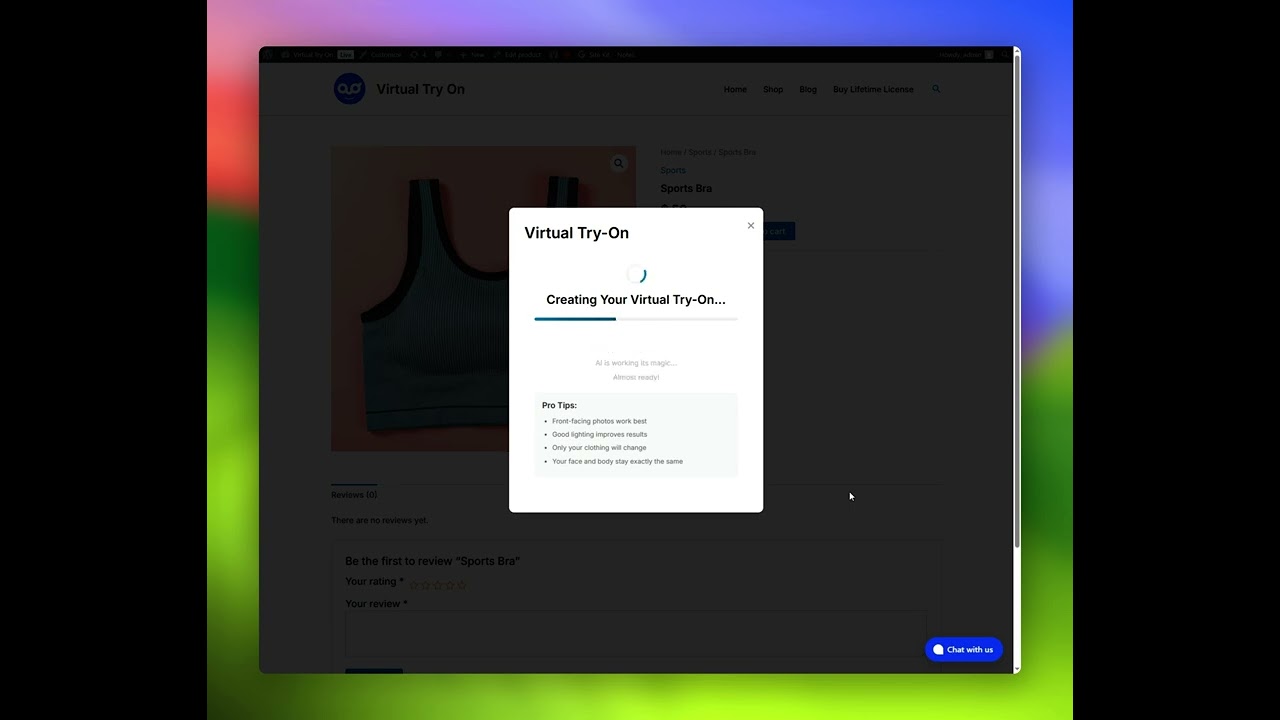
Task: Click 'Creating Your Virtual Try-On...' heading
Action: [636, 299]
